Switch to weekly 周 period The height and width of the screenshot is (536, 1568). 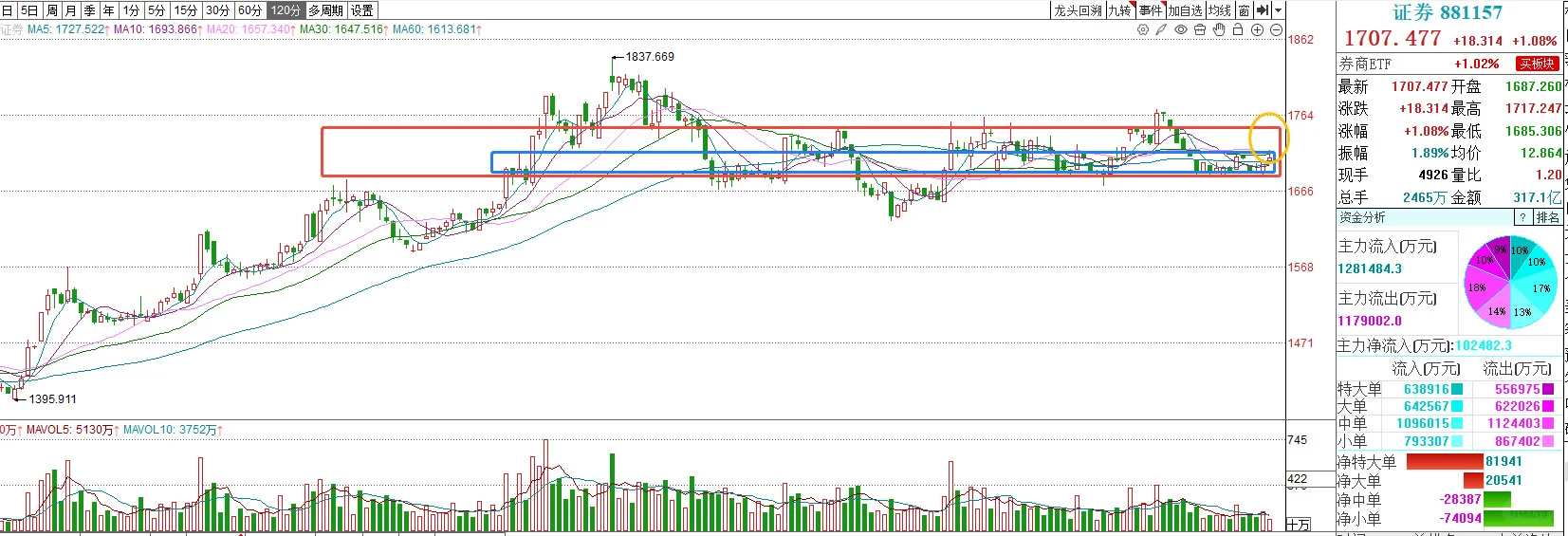tap(52, 10)
